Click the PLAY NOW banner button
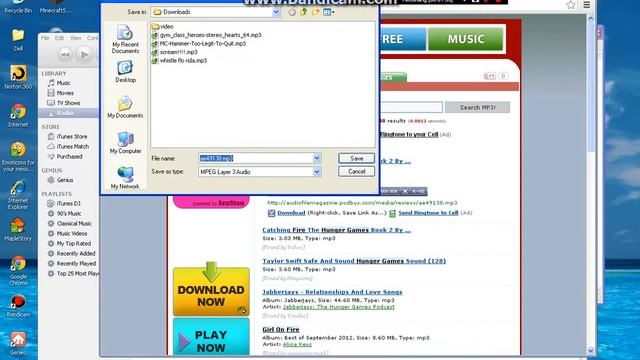 211,337
